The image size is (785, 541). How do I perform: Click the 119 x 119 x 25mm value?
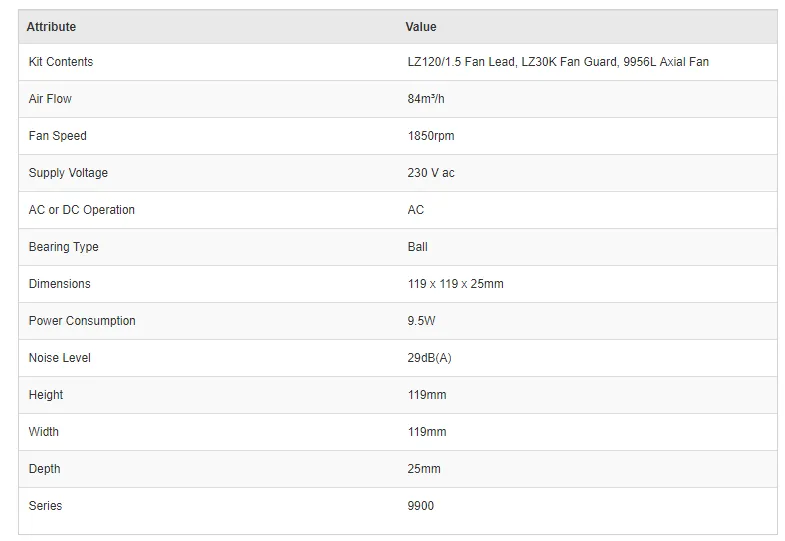[455, 284]
